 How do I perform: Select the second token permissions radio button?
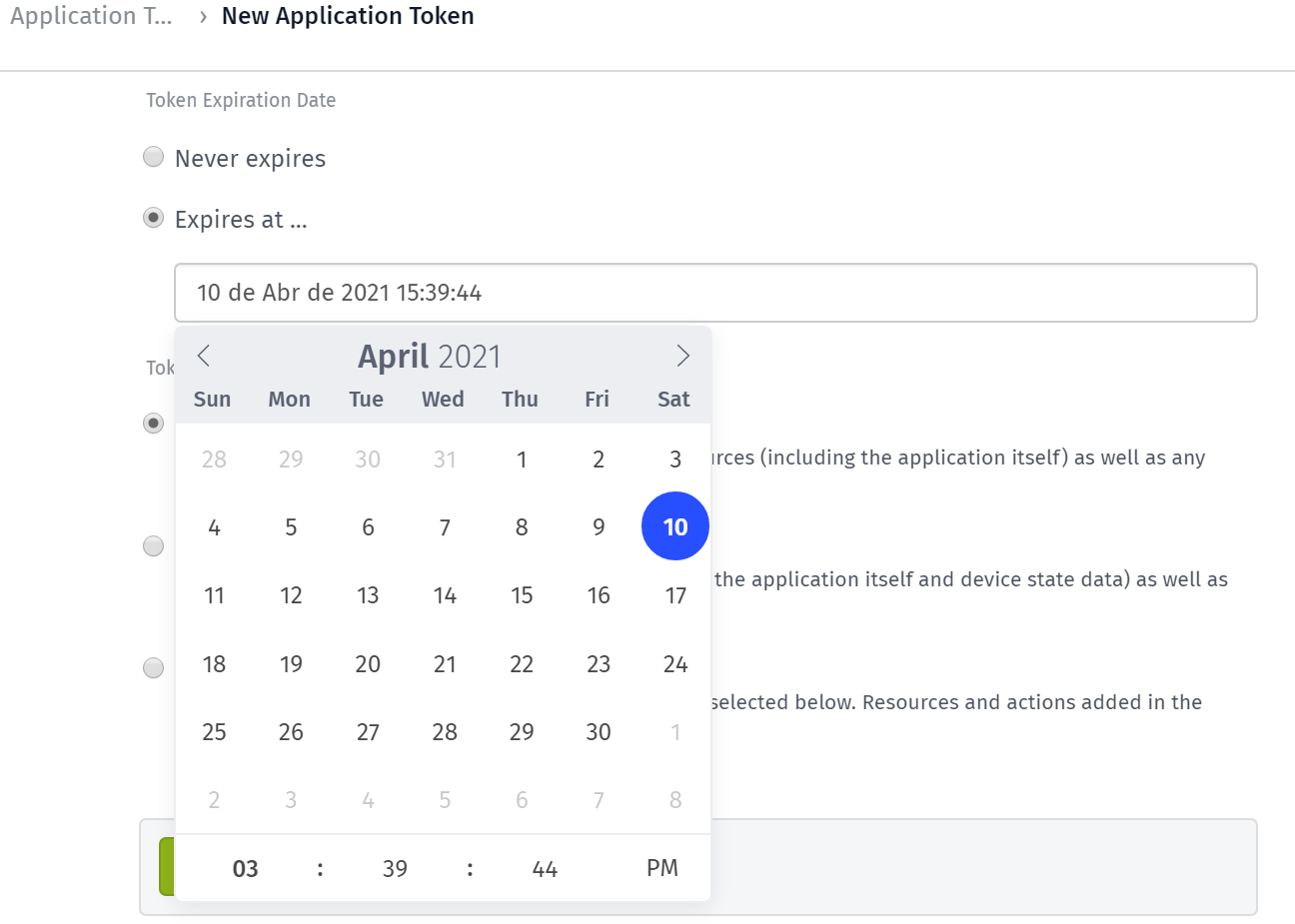153,545
